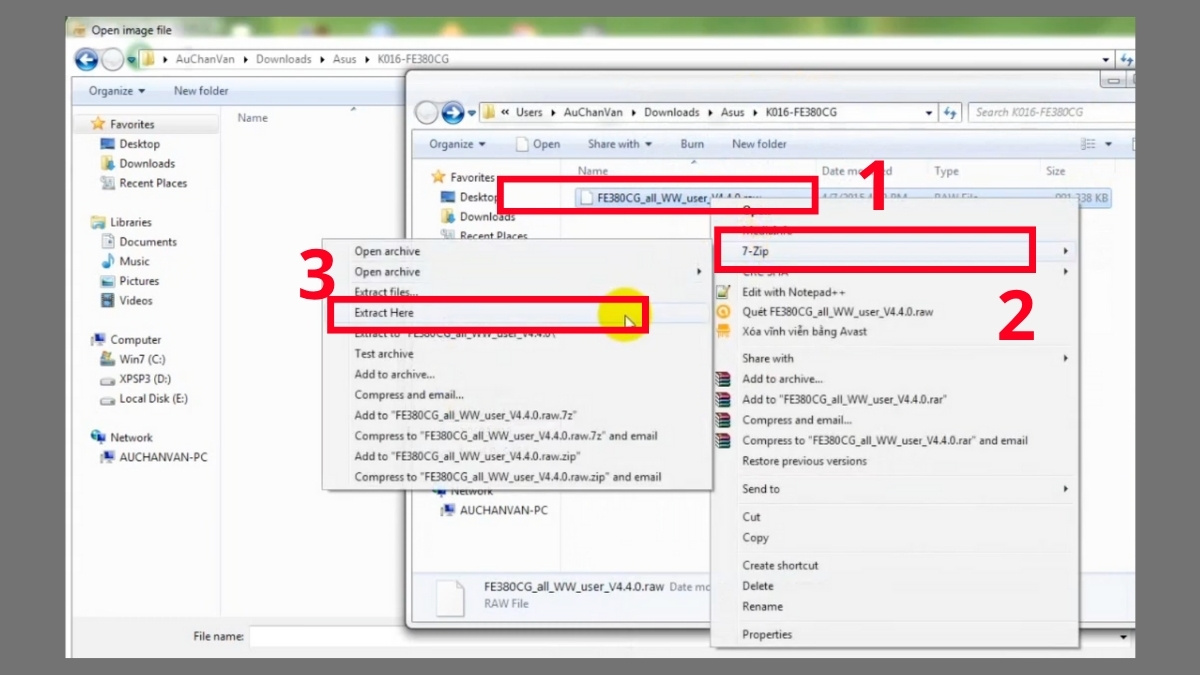Viewport: 1200px width, 675px height.
Task: Click the File name input field
Action: click(x=683, y=636)
